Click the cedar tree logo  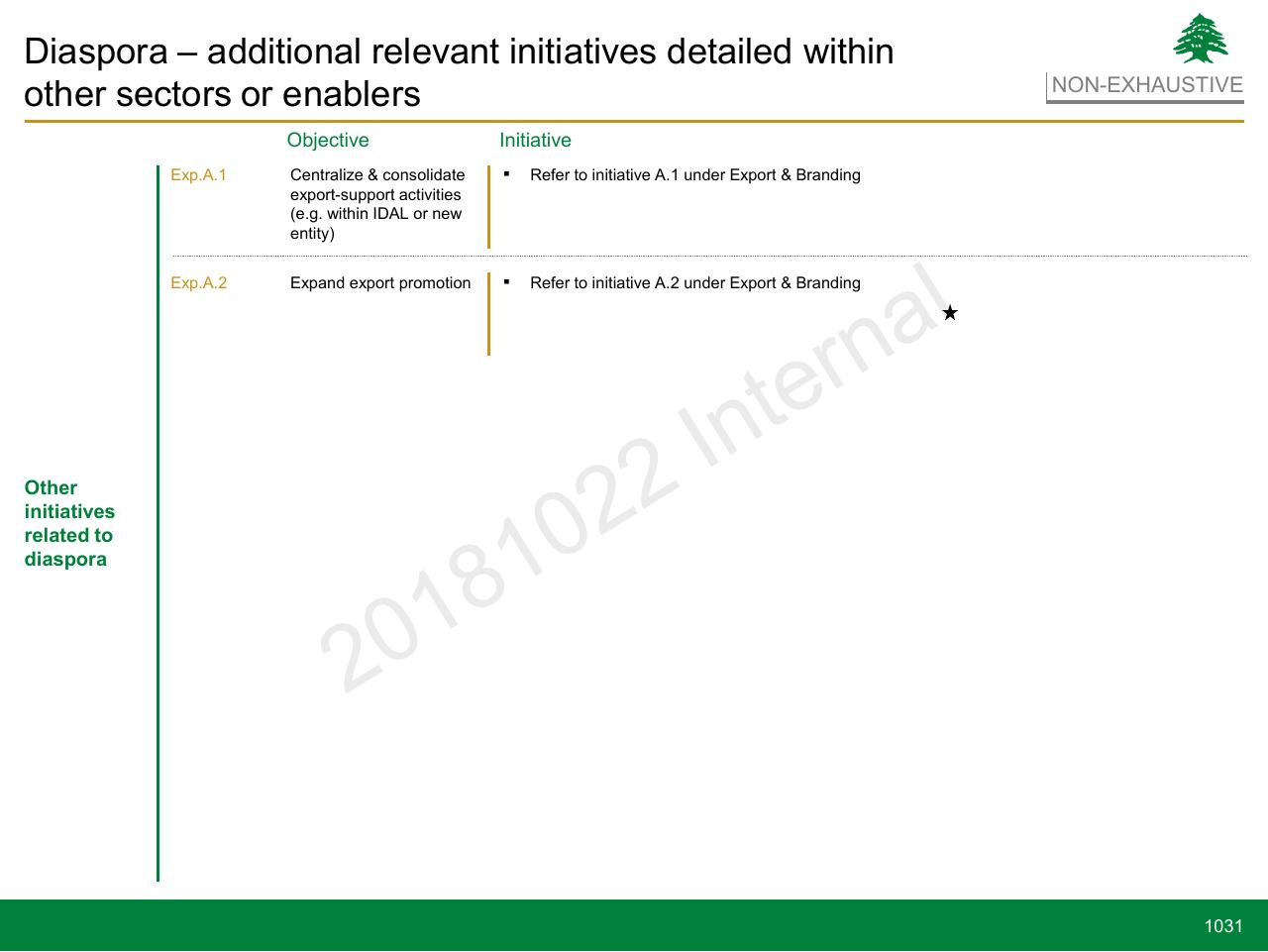pos(1201,39)
